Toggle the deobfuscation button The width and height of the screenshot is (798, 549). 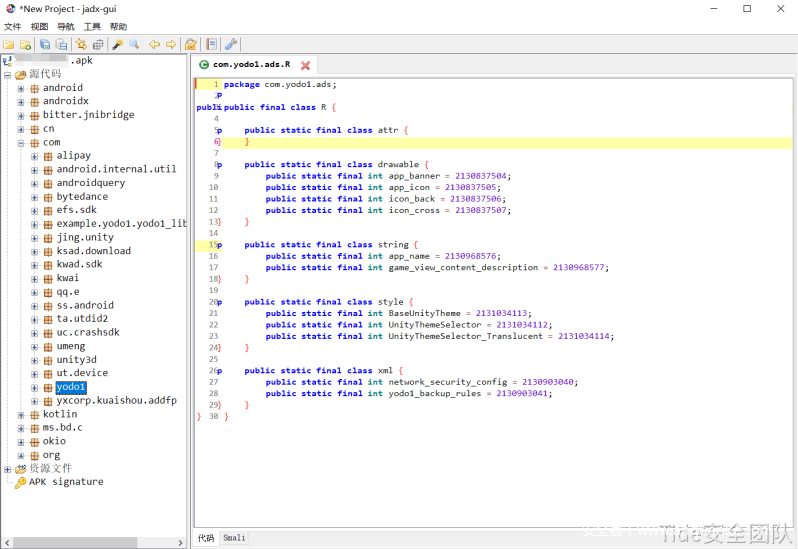pyautogui.click(x=190, y=44)
